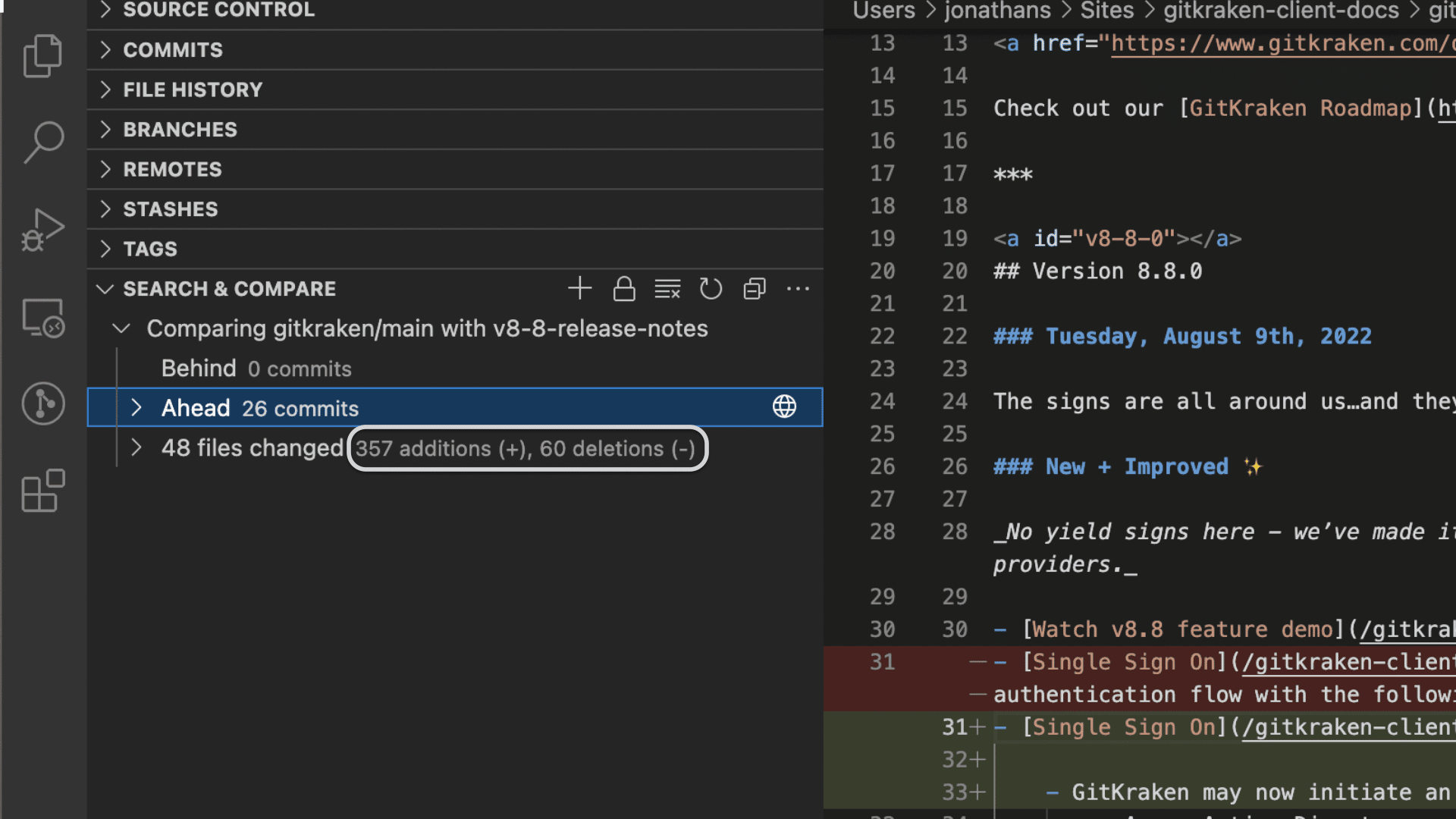Open the Extensions view icon
Image resolution: width=1456 pixels, height=819 pixels.
[42, 491]
